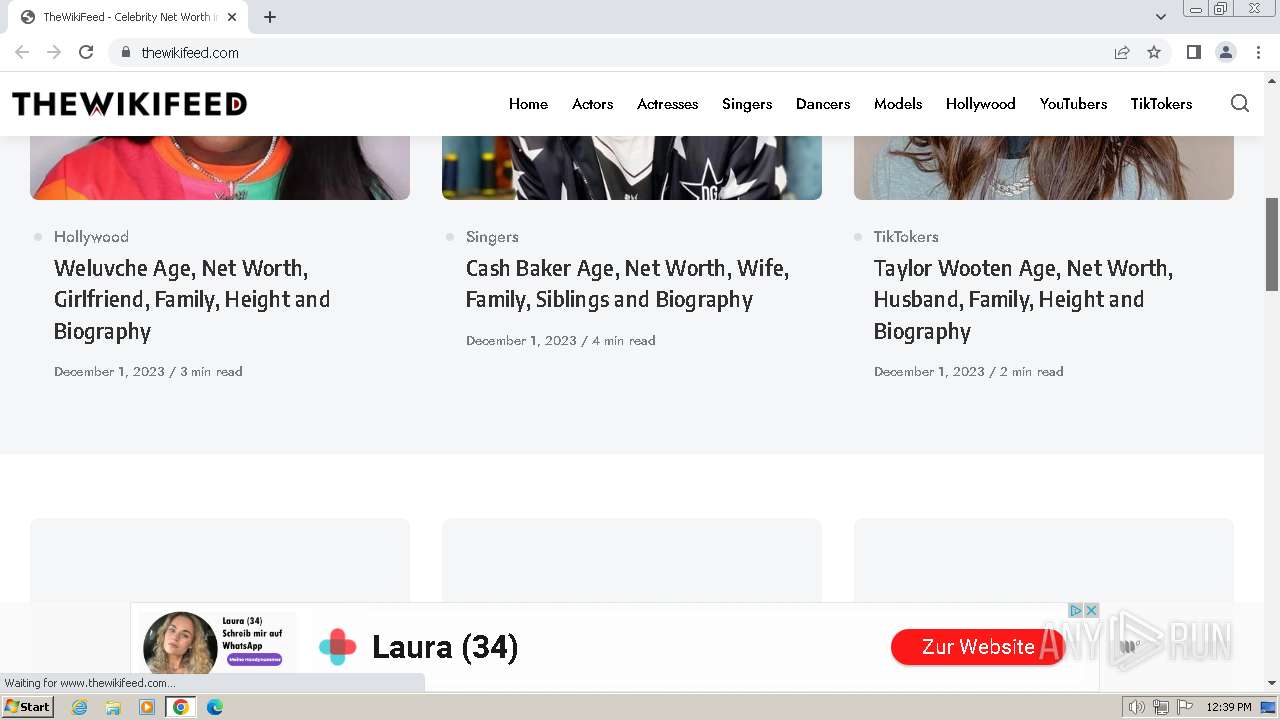The width and height of the screenshot is (1280, 720).
Task: Click the network tray icon
Action: coord(1161,707)
